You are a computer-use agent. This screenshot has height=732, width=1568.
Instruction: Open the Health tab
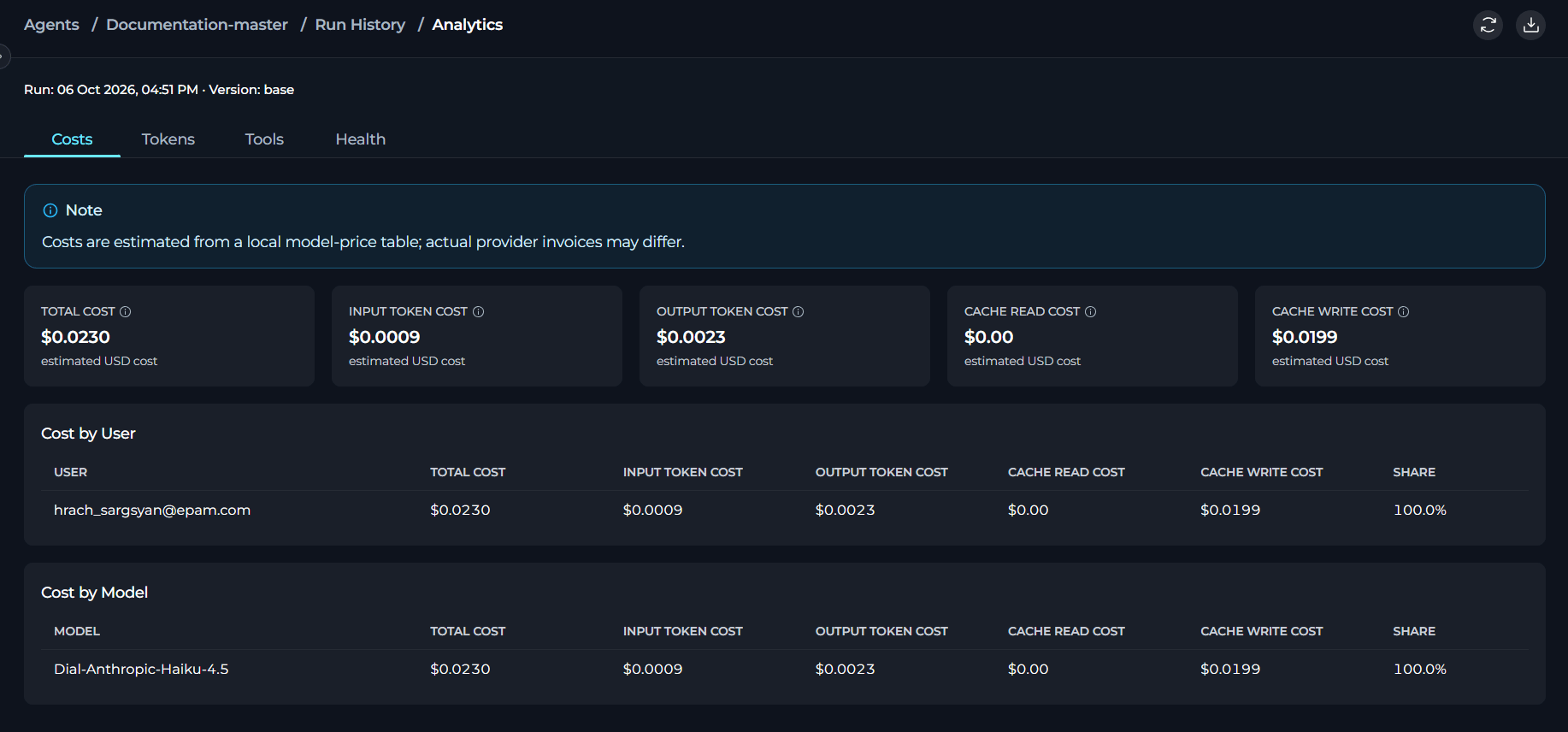pyautogui.click(x=361, y=139)
